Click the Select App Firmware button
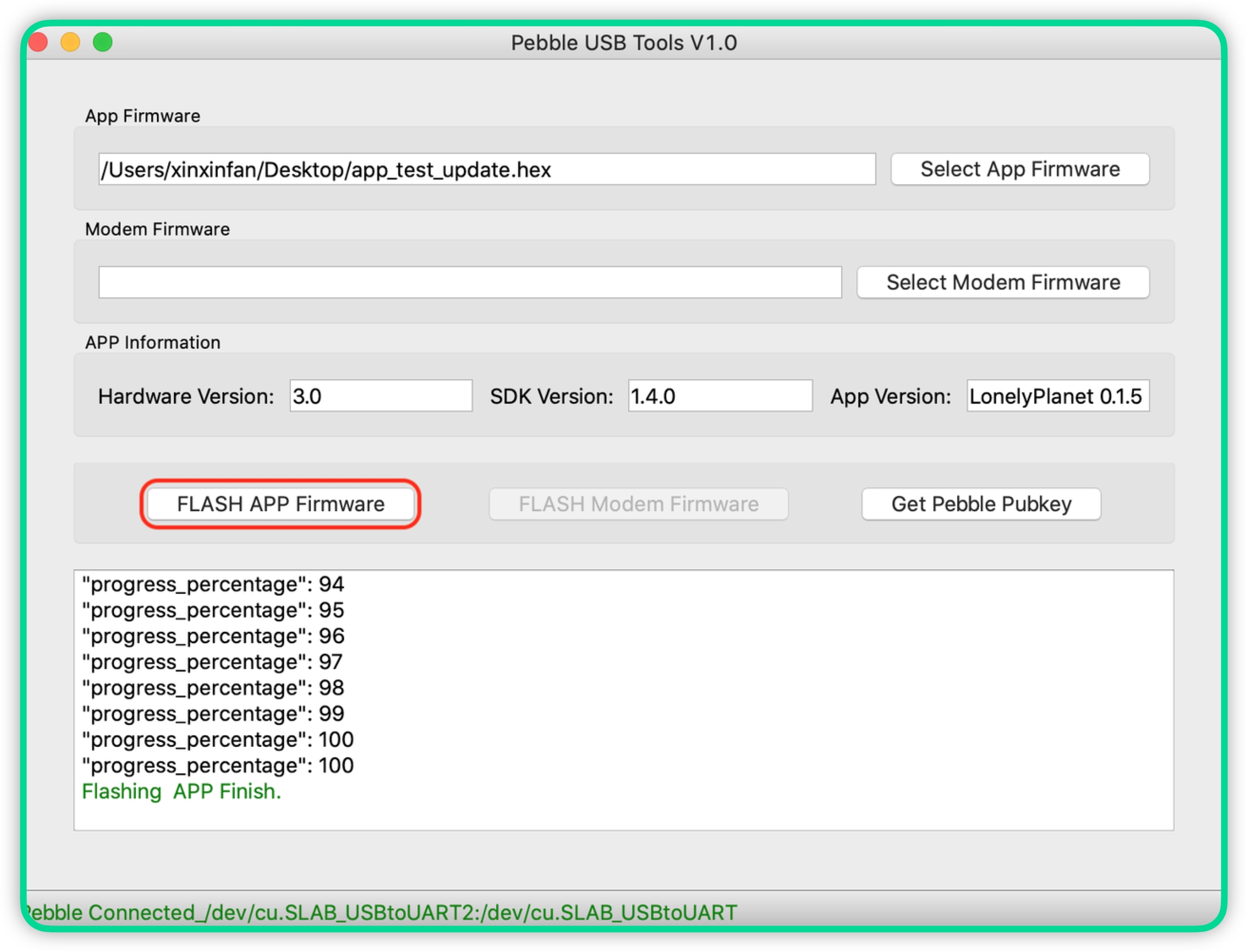1248x952 pixels. (x=1019, y=169)
